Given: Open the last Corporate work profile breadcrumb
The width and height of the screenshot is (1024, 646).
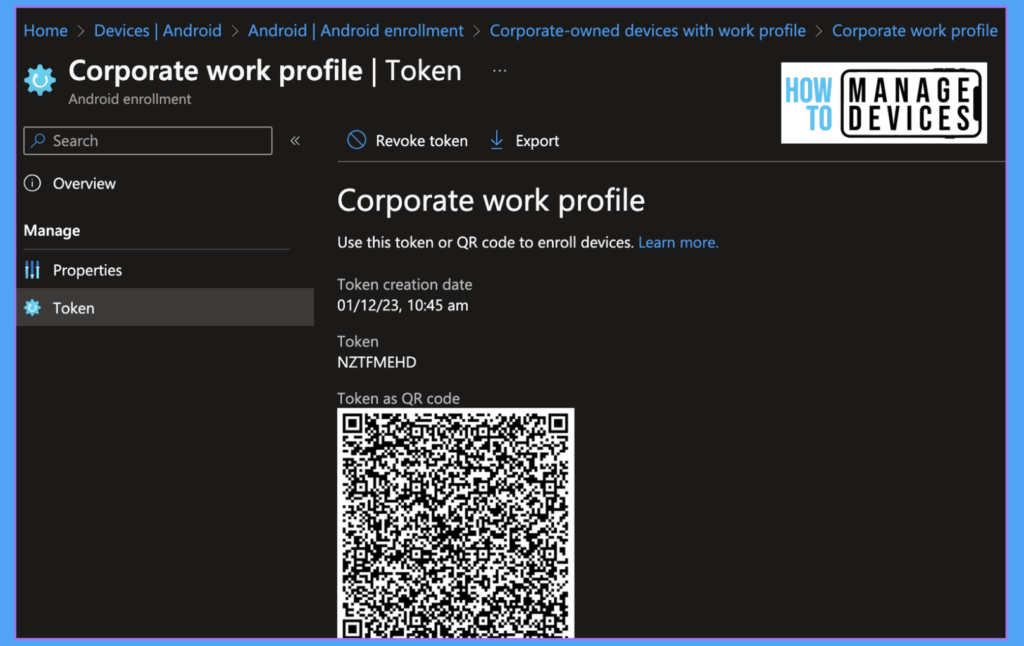Looking at the screenshot, I should point(914,31).
